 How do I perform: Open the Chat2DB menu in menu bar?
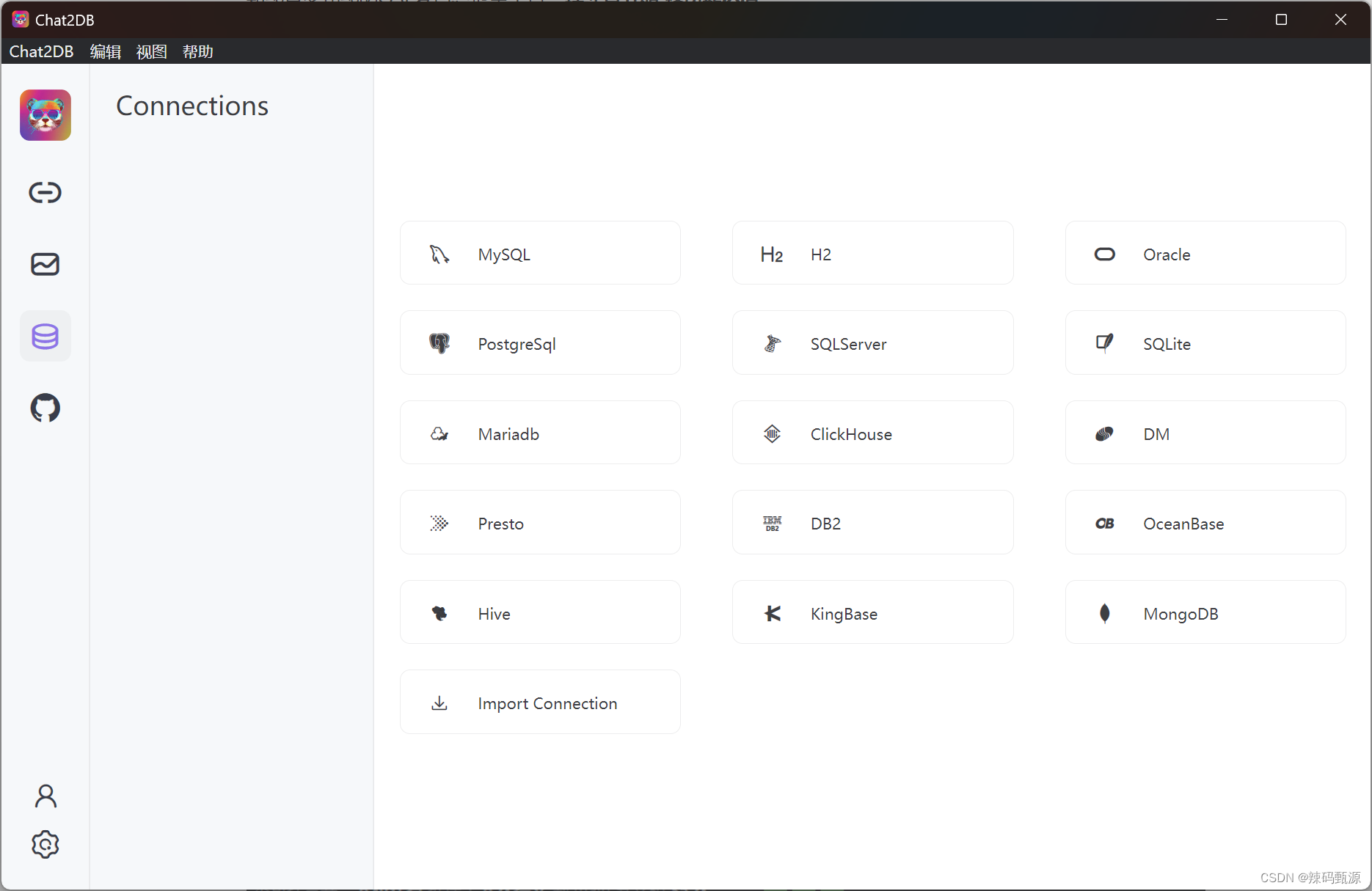[x=41, y=51]
